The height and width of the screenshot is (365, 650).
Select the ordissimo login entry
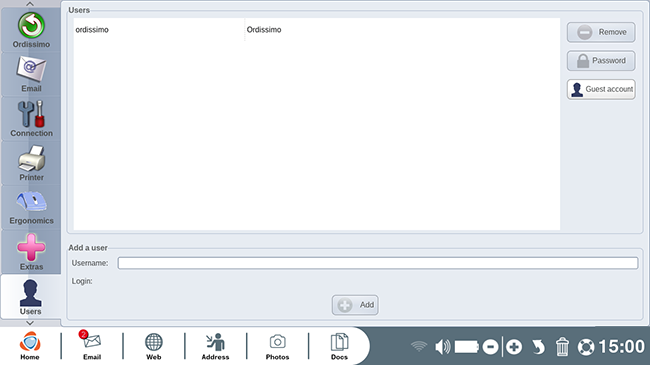click(92, 30)
